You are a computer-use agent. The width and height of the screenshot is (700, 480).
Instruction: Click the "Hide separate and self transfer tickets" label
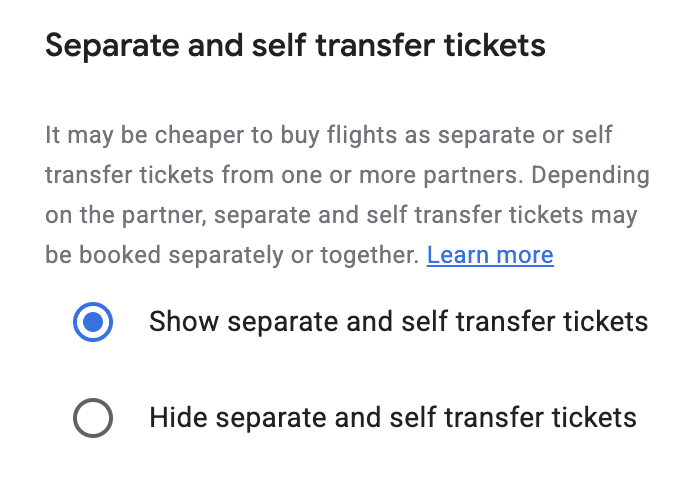392,417
